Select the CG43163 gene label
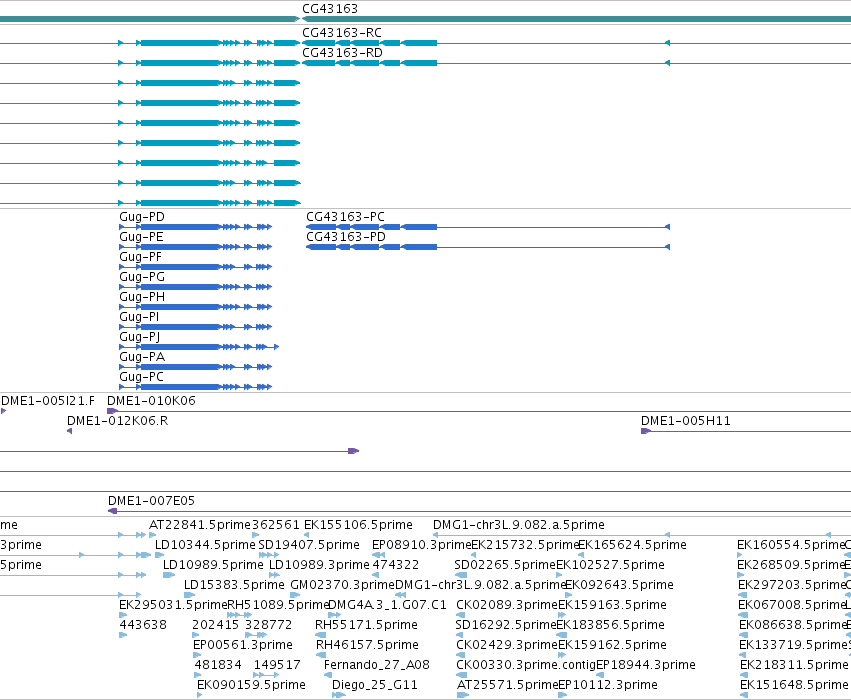 coord(329,9)
